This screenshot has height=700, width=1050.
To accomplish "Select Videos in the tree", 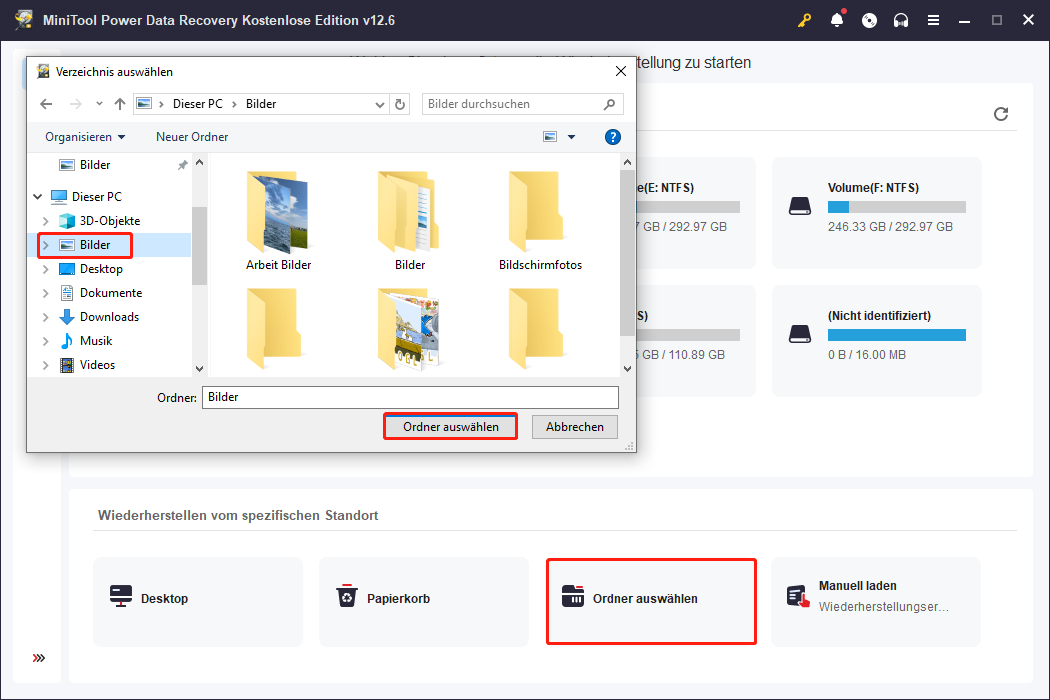I will pos(97,365).
